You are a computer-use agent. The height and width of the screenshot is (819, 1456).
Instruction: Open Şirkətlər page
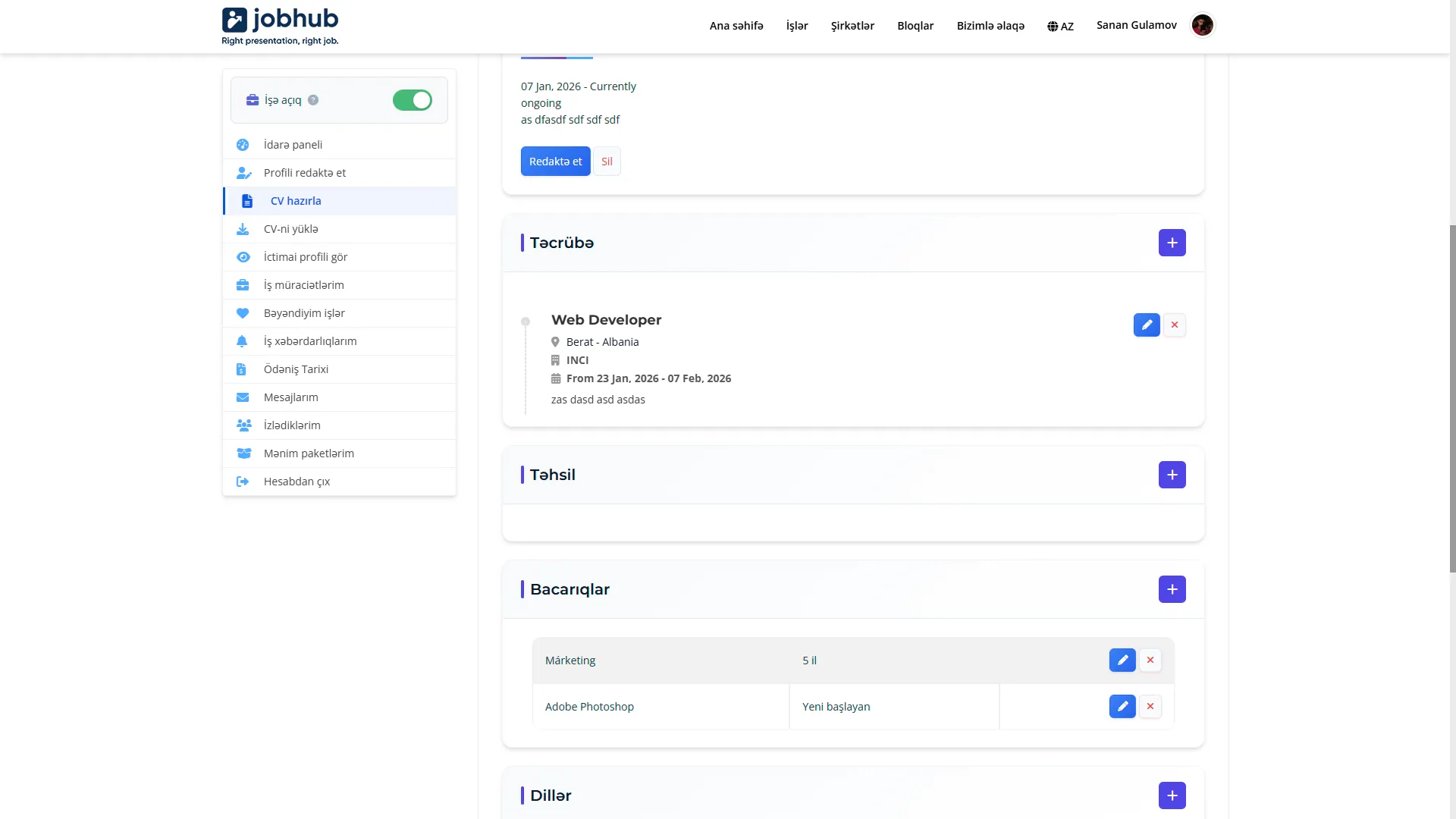pyautogui.click(x=852, y=26)
